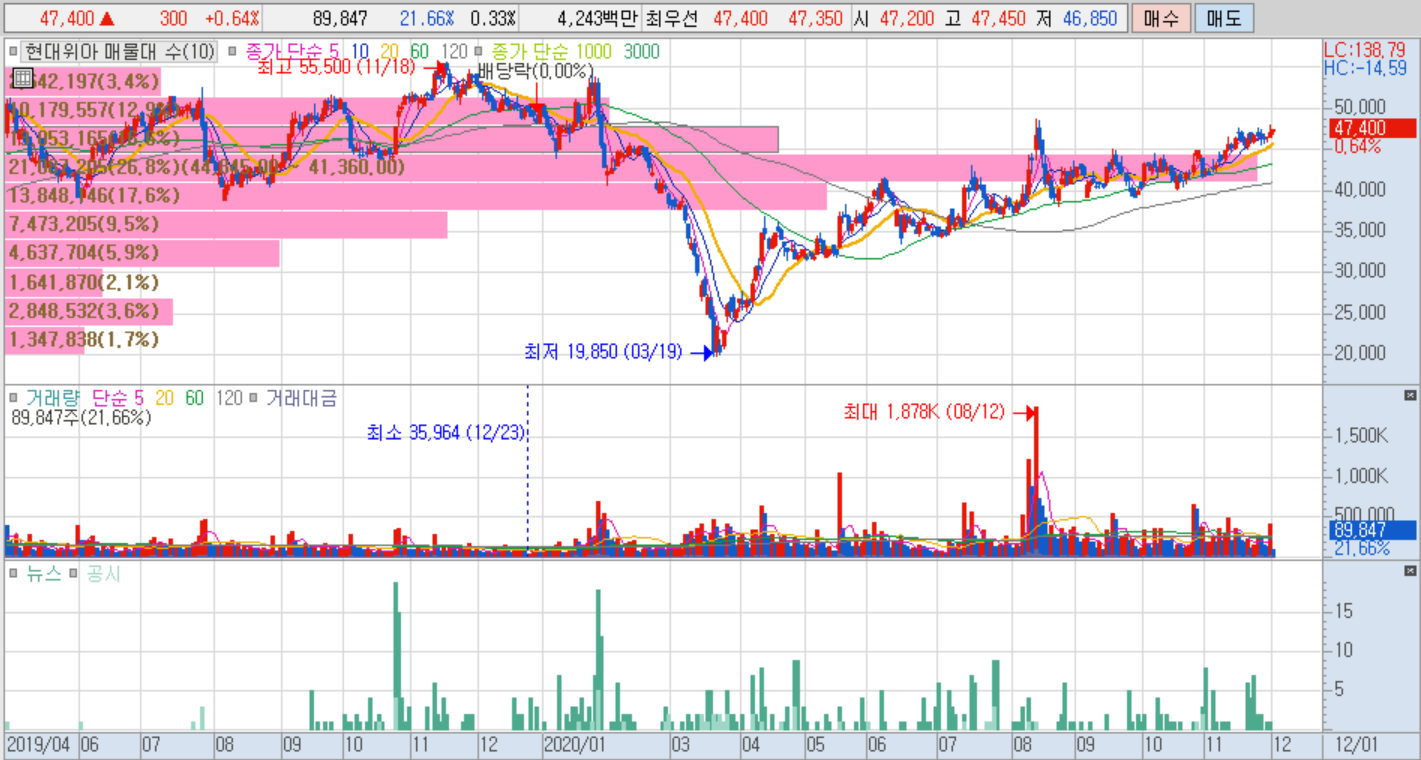Select the 현대위아 매물대 수(10) indicator label

click(x=118, y=52)
